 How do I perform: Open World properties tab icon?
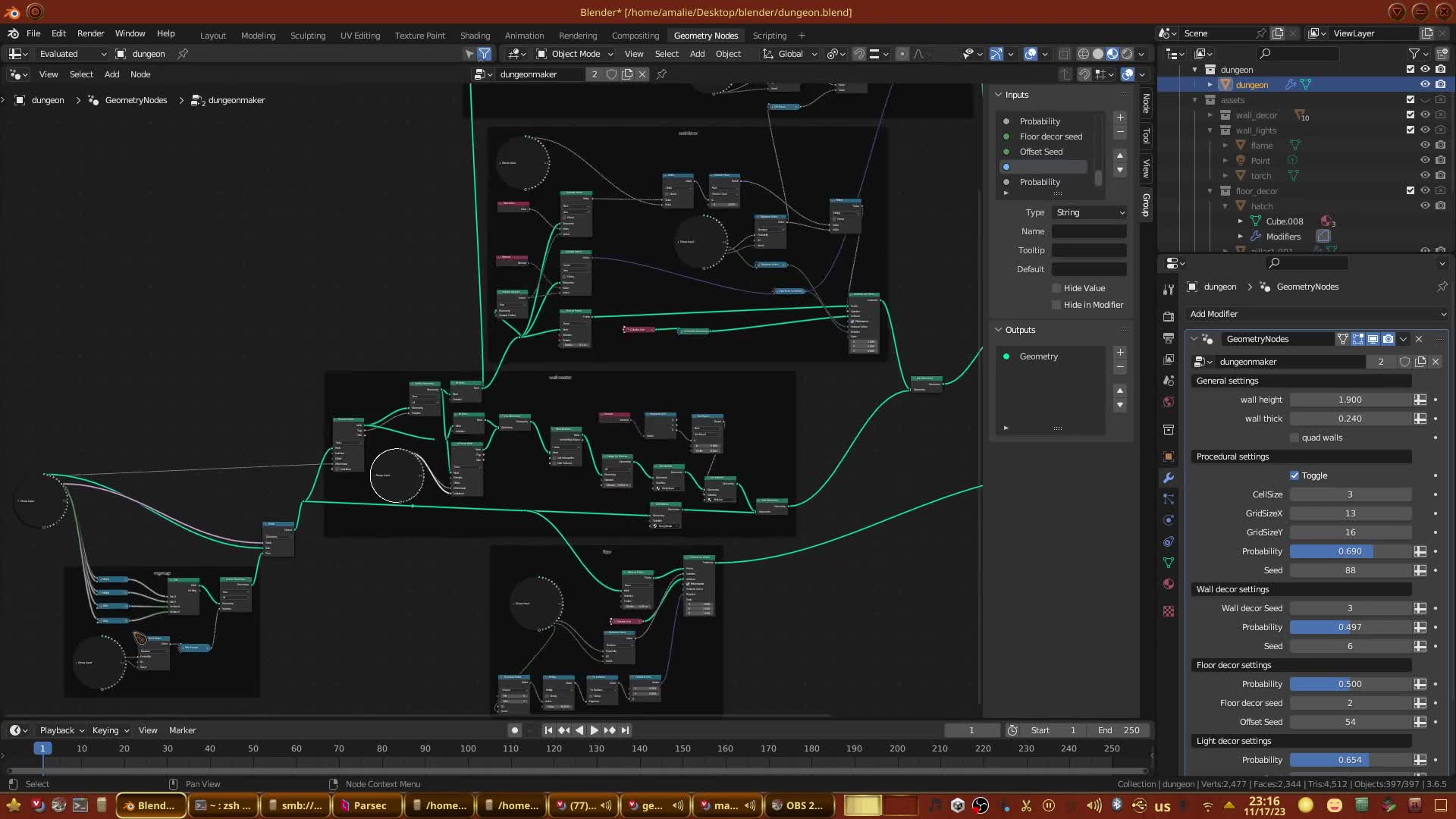(x=1169, y=402)
